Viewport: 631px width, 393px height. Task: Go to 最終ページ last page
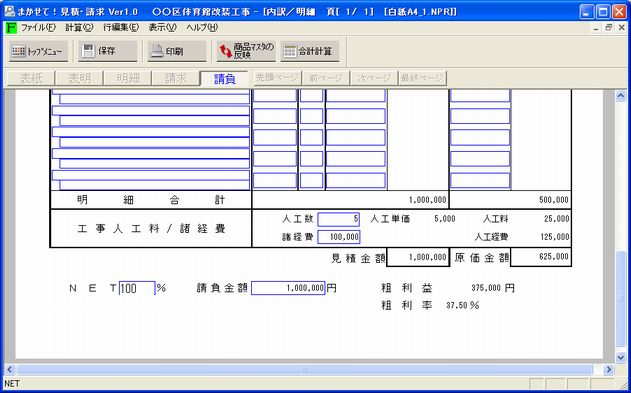pos(422,78)
